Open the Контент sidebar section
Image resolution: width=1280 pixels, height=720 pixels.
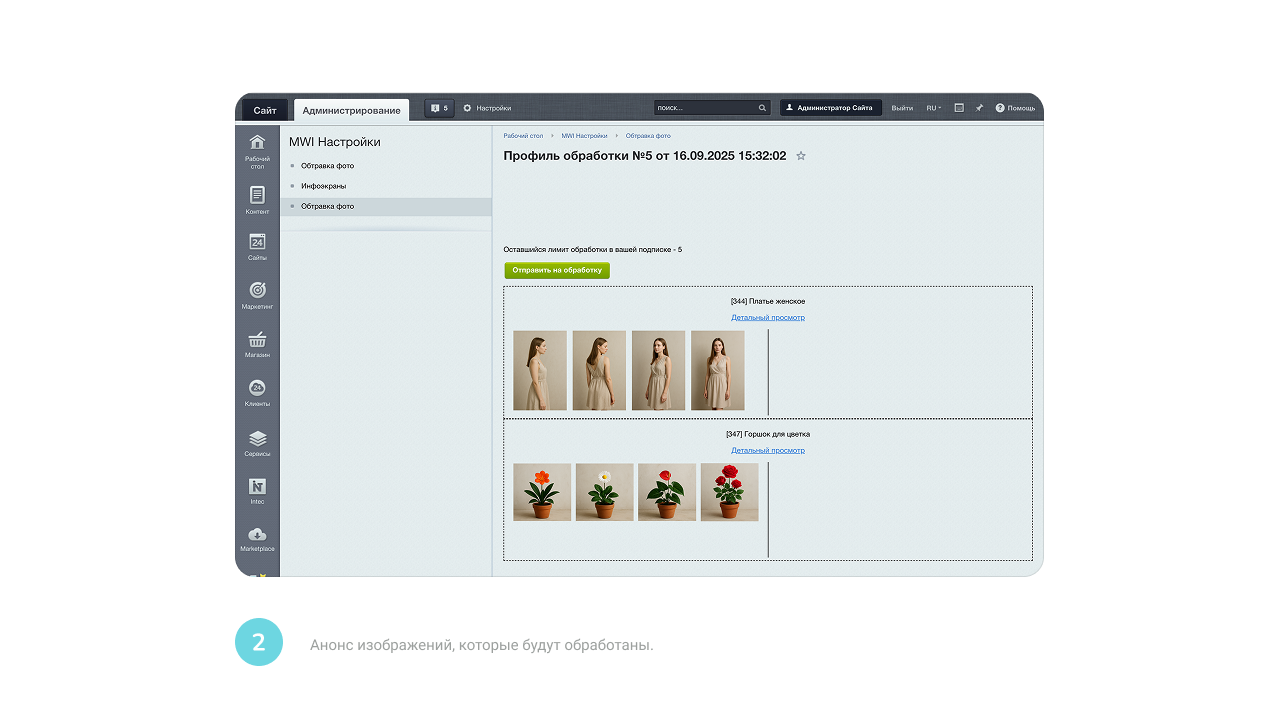tap(257, 195)
